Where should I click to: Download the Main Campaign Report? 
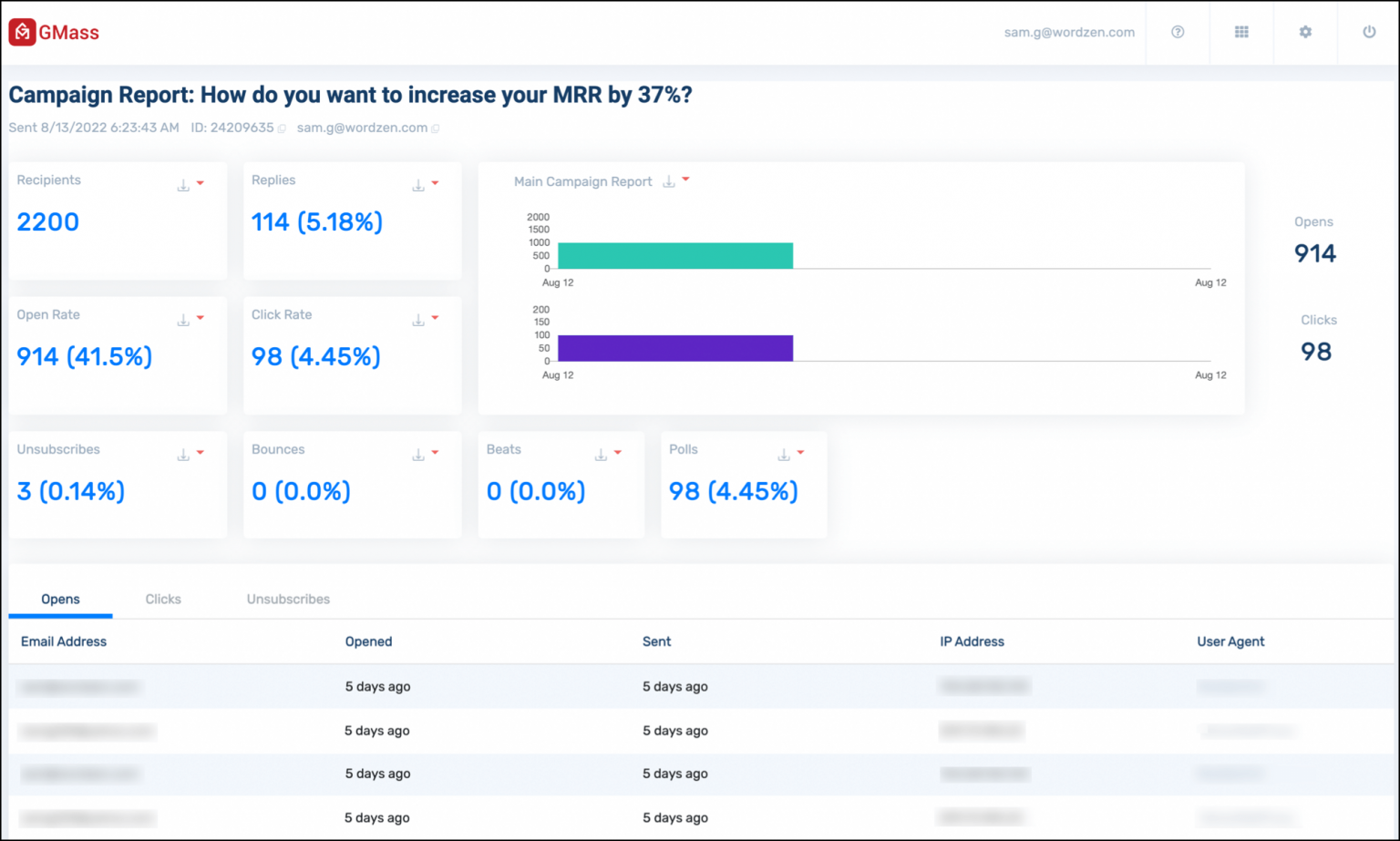click(668, 180)
